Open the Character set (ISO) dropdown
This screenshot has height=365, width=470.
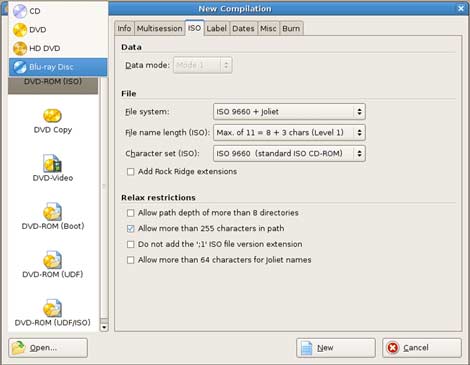[289, 153]
